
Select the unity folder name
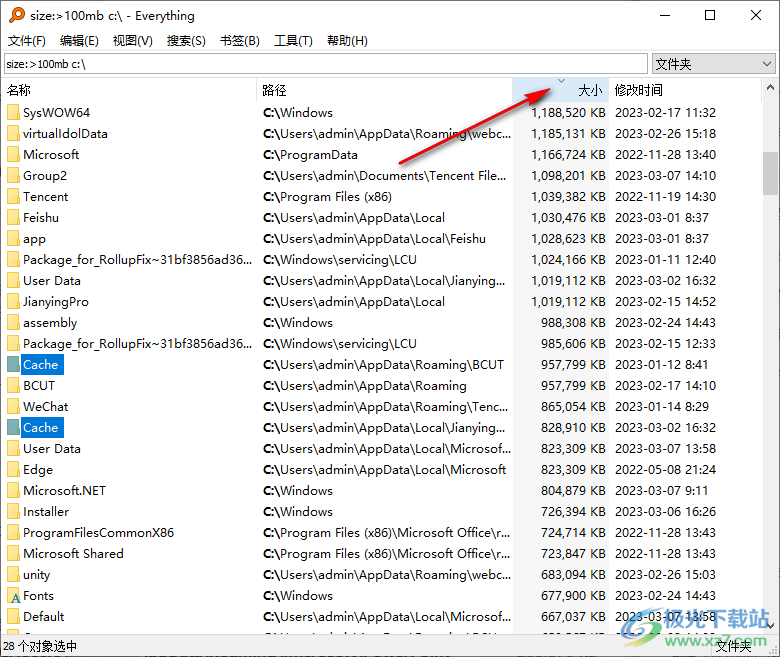36,574
